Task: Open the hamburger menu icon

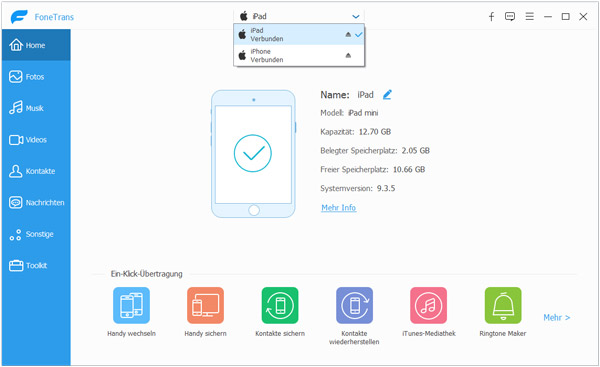Action: pos(529,16)
